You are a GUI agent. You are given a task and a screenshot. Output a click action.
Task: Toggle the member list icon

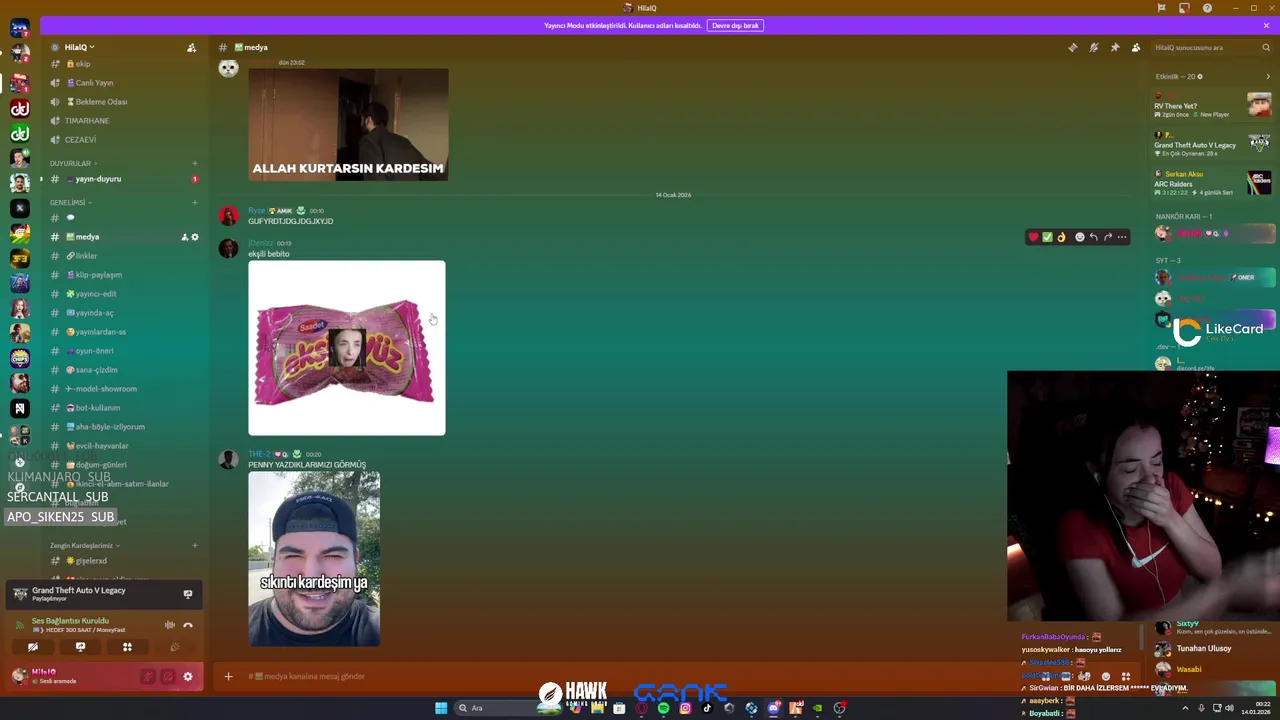pos(1136,47)
